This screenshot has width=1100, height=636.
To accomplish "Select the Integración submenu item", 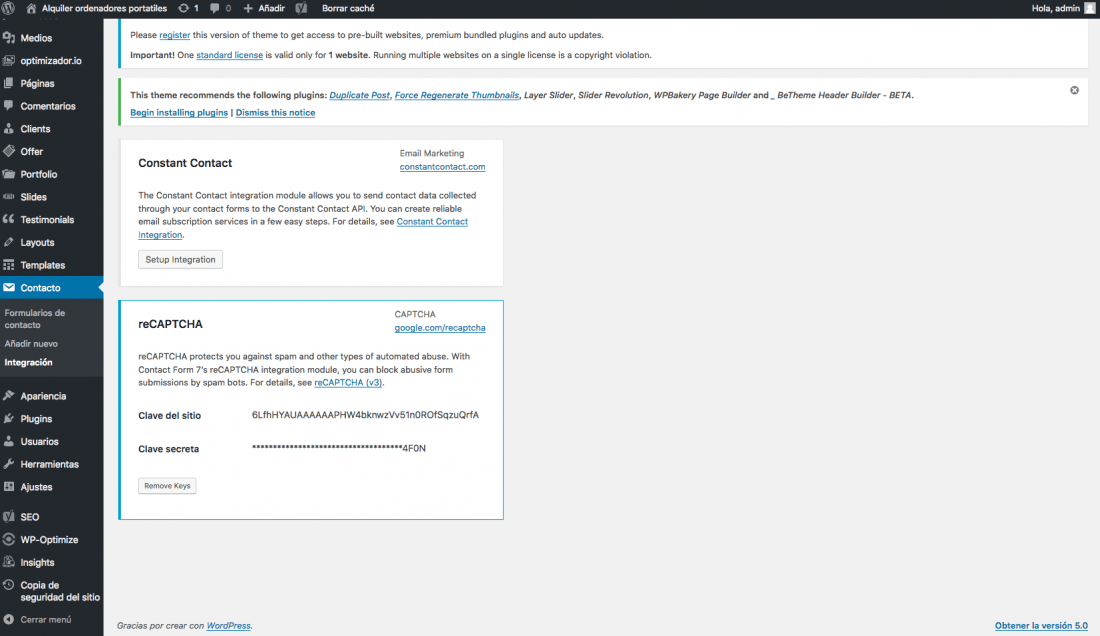I will coord(29,363).
